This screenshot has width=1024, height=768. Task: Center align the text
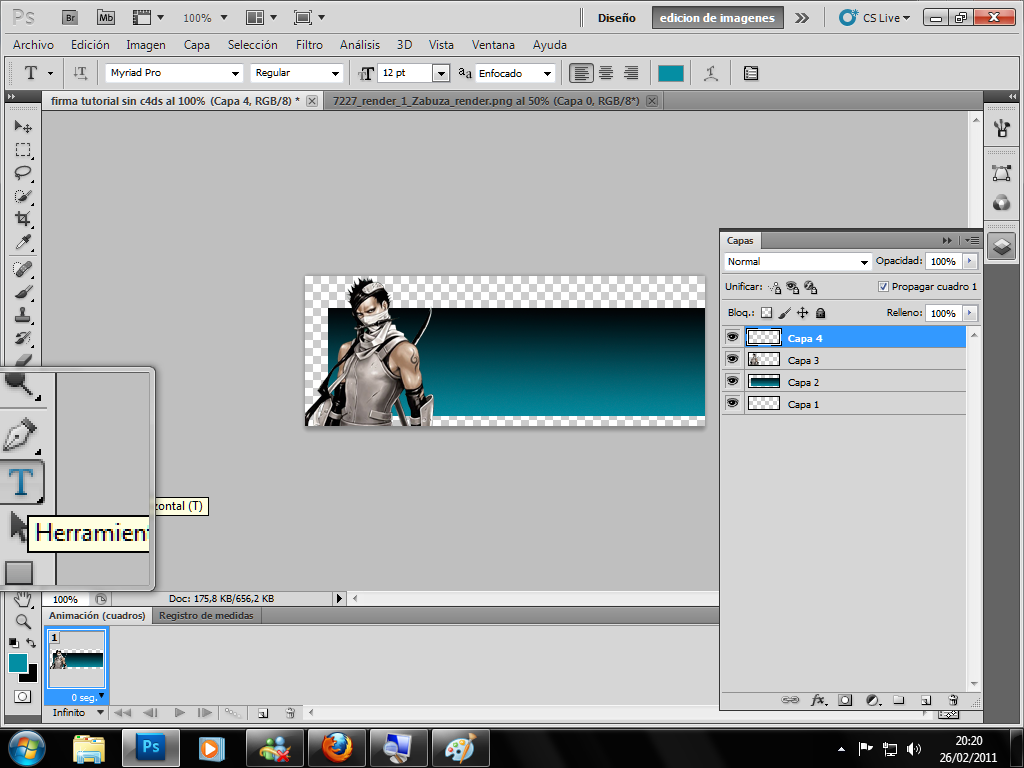[606, 73]
